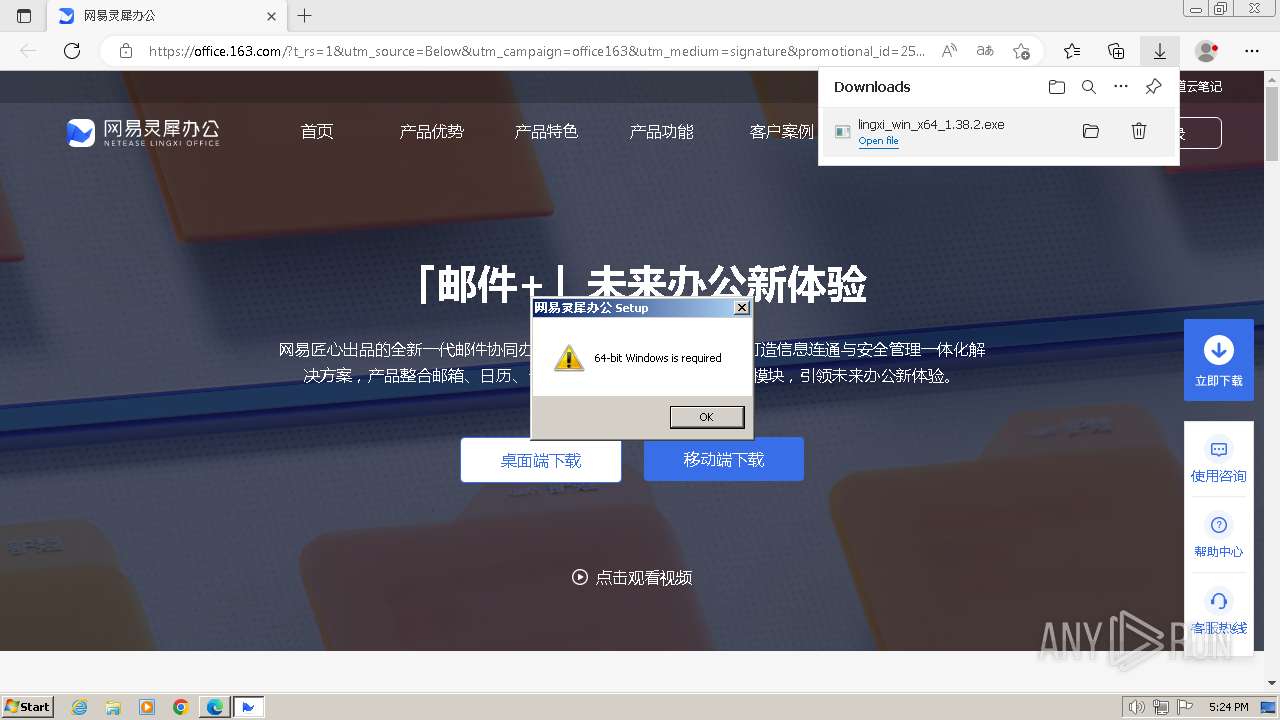The width and height of the screenshot is (1280, 720).
Task: Open 使用咨询 side panel
Action: pos(1219,462)
